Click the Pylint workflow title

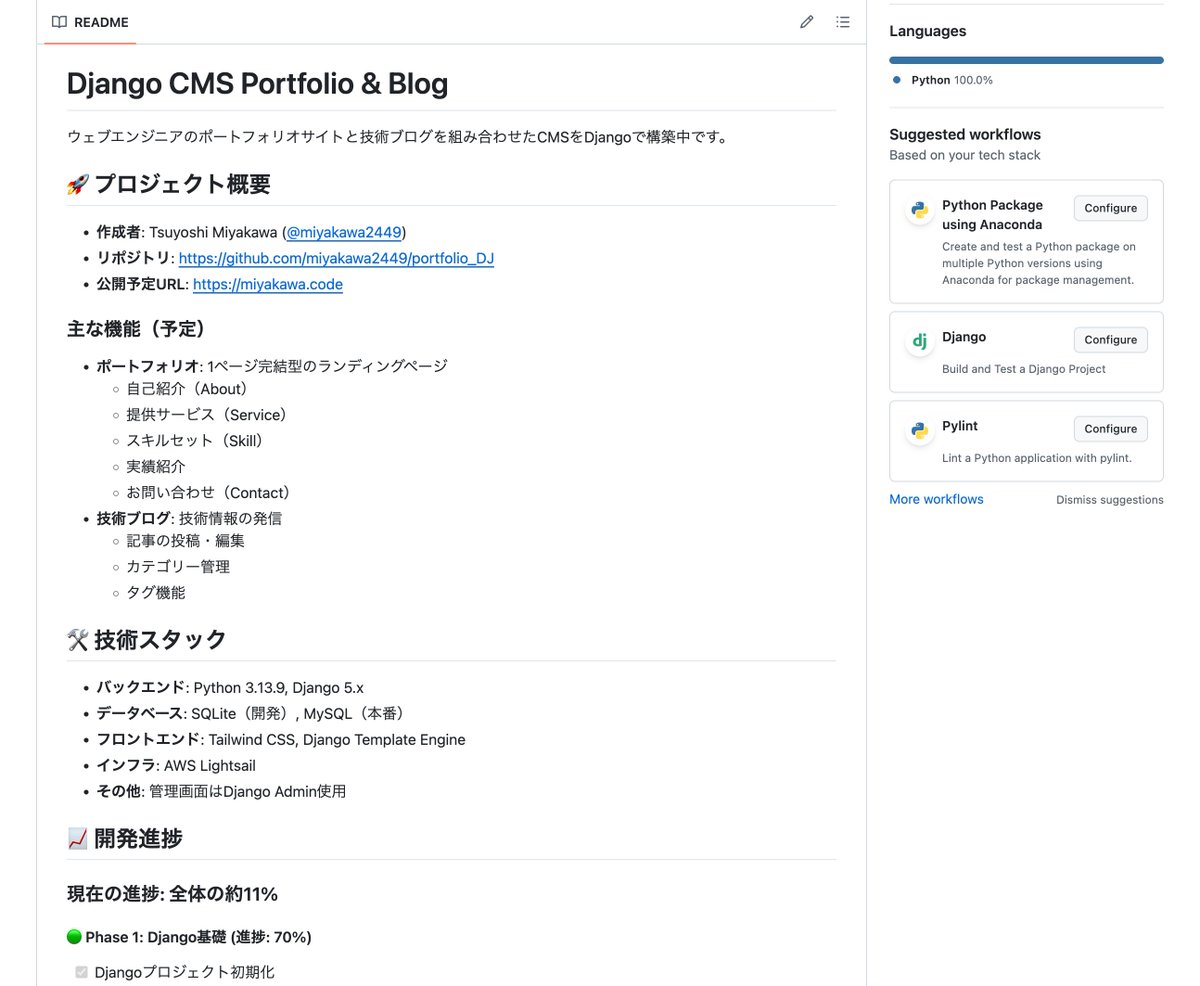(960, 426)
